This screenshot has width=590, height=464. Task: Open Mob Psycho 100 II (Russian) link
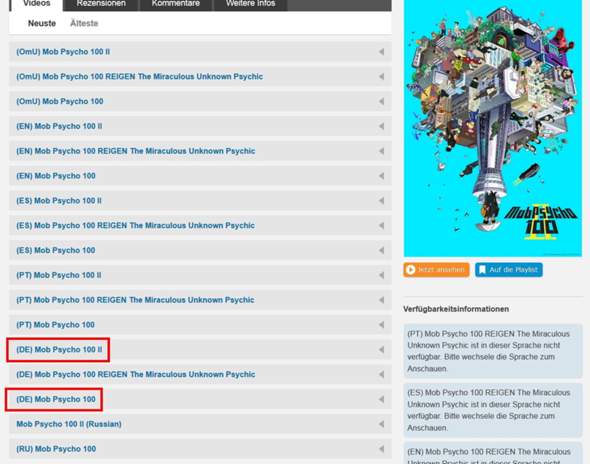click(69, 424)
